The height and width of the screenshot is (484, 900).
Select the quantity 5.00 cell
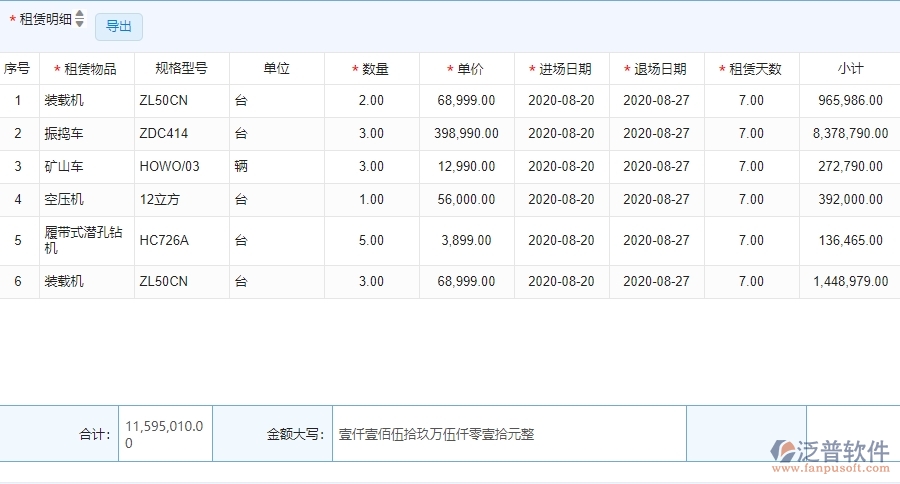pos(371,241)
